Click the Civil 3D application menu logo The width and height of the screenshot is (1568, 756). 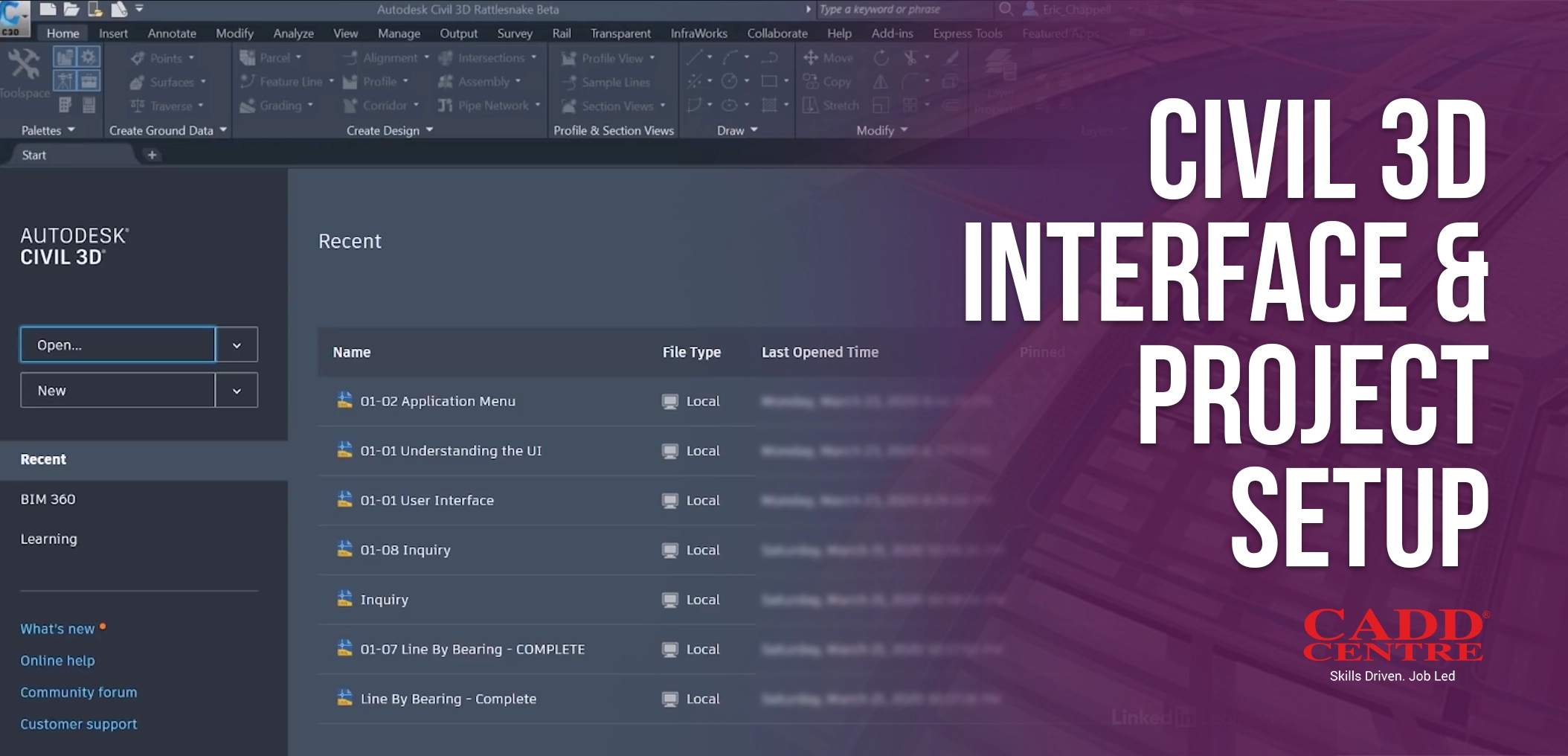click(x=13, y=18)
